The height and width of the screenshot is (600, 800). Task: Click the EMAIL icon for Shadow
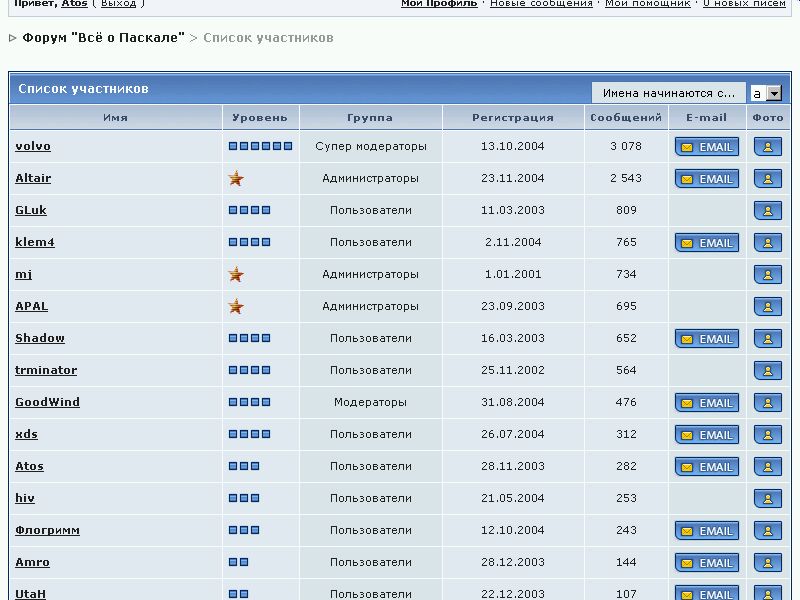(x=707, y=339)
